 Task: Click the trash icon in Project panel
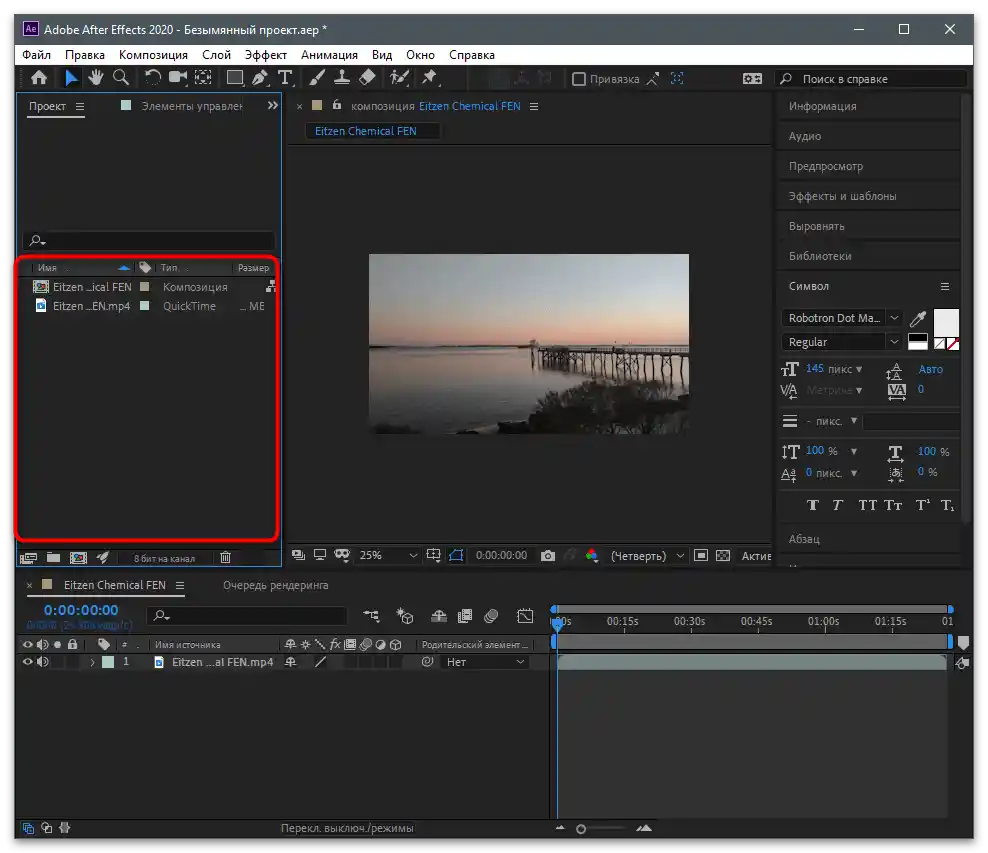pos(226,558)
